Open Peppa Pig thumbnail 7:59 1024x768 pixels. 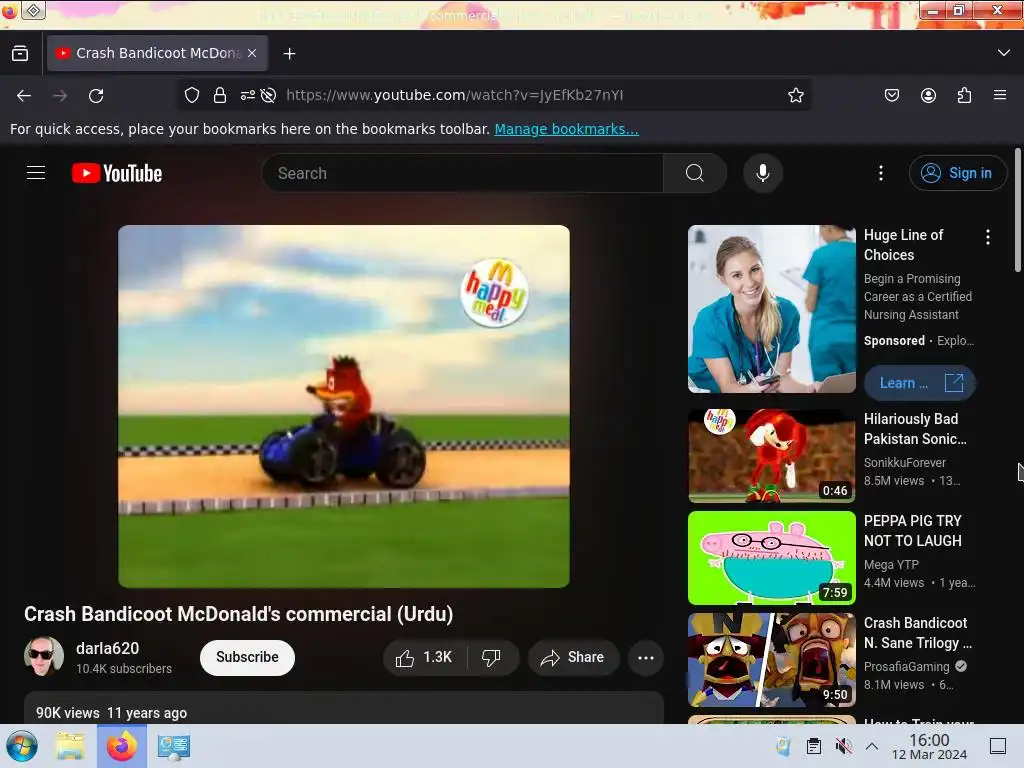click(771, 558)
